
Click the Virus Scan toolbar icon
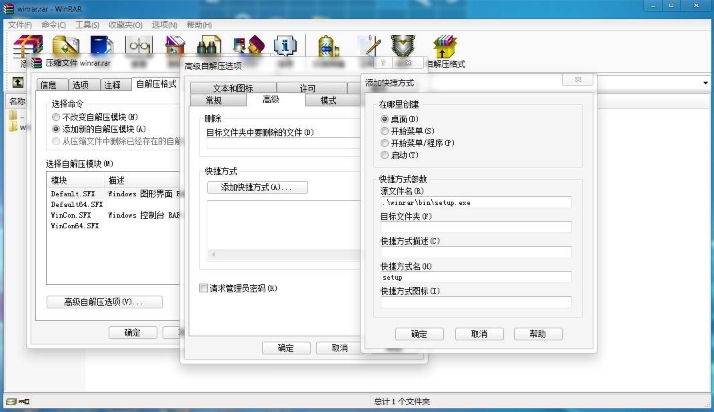click(328, 46)
